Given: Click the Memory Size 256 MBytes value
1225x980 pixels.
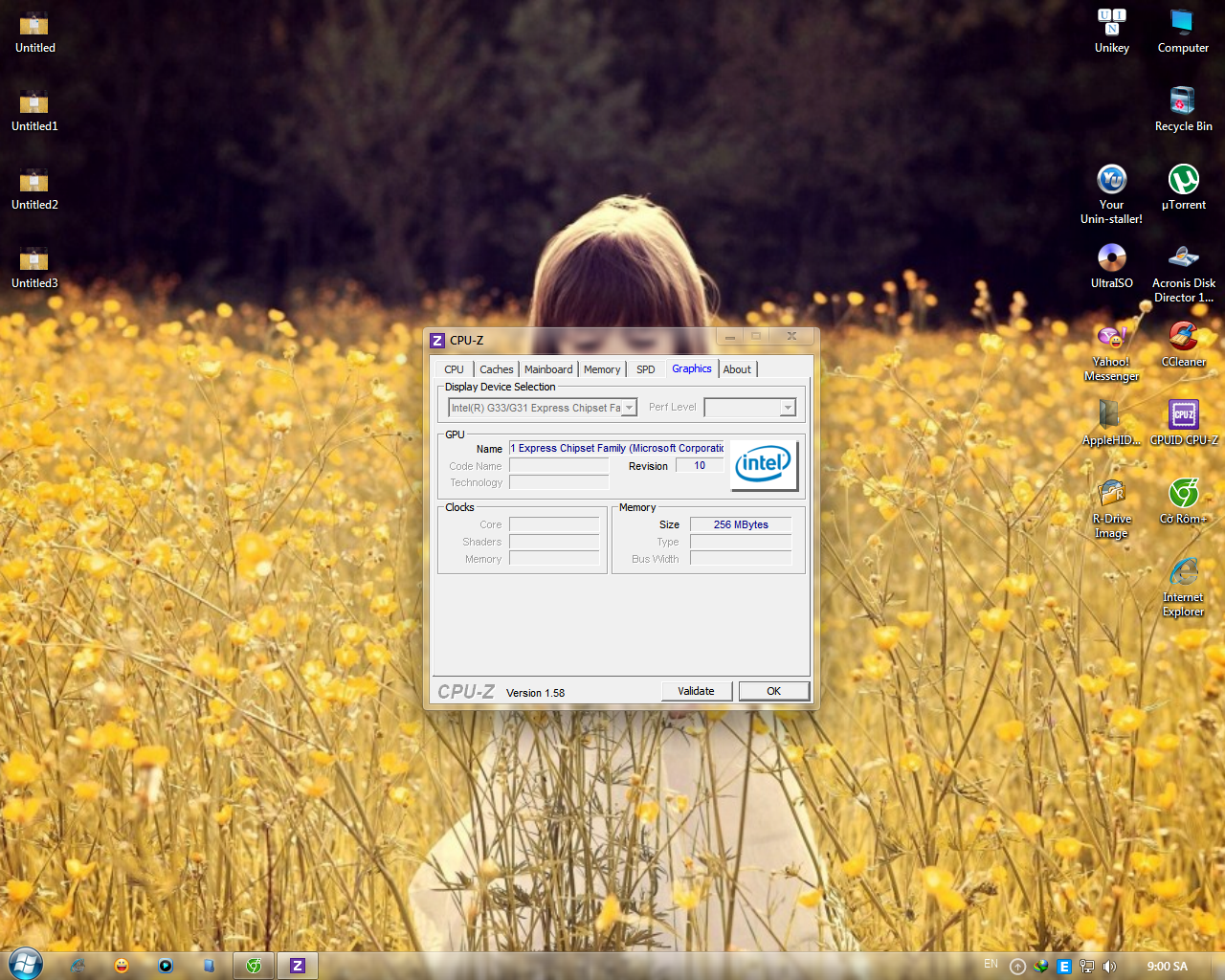Looking at the screenshot, I should click(741, 524).
